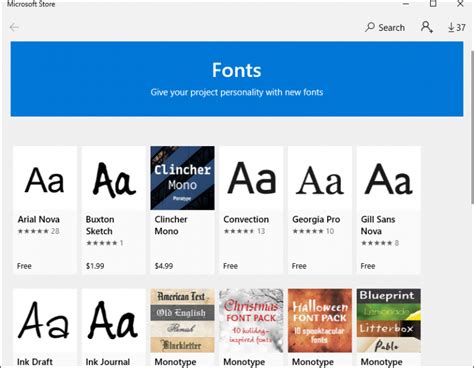Open the Clincher Mono font image

click(x=182, y=178)
